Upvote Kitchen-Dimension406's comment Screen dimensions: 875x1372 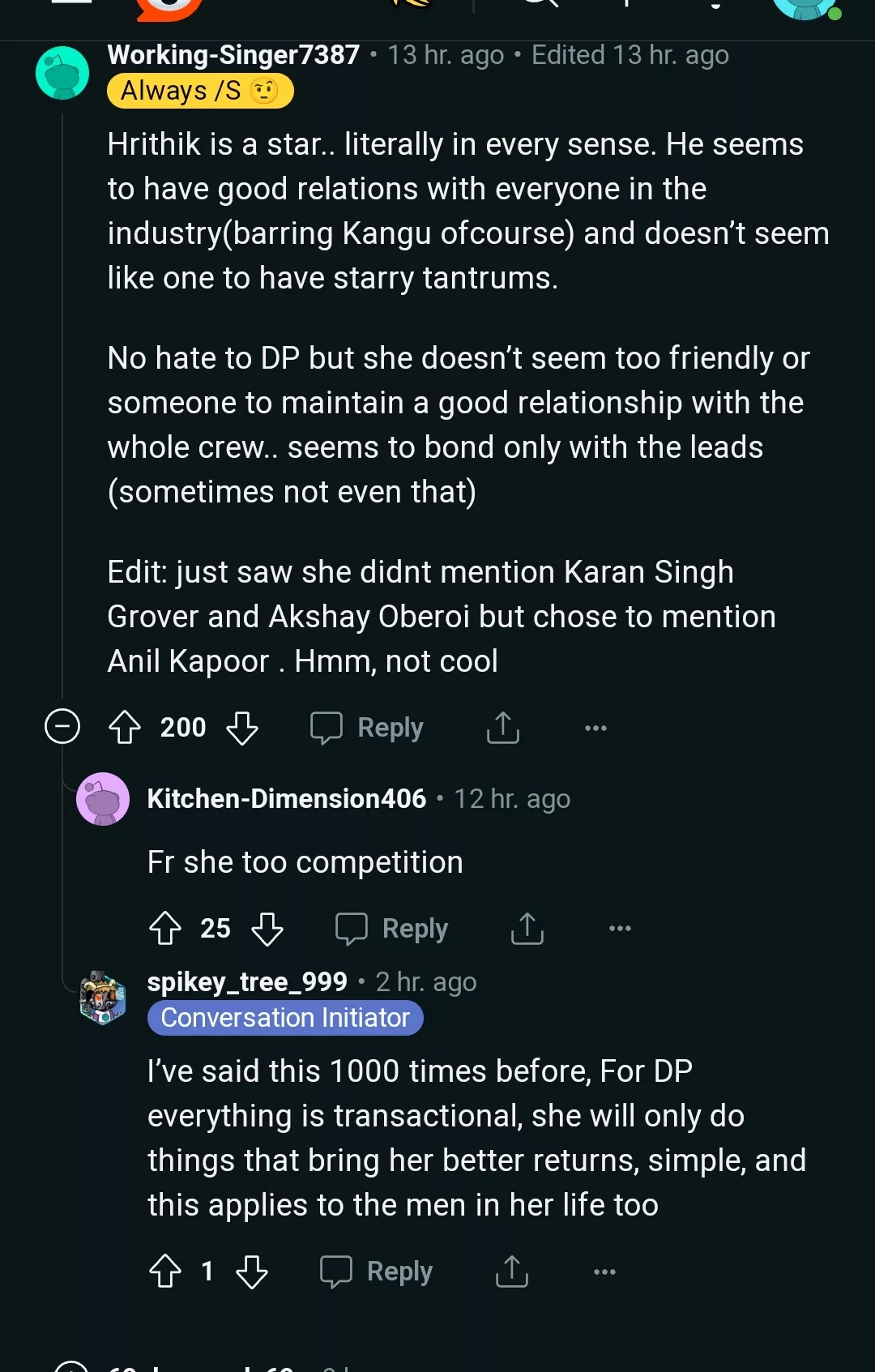tap(165, 928)
